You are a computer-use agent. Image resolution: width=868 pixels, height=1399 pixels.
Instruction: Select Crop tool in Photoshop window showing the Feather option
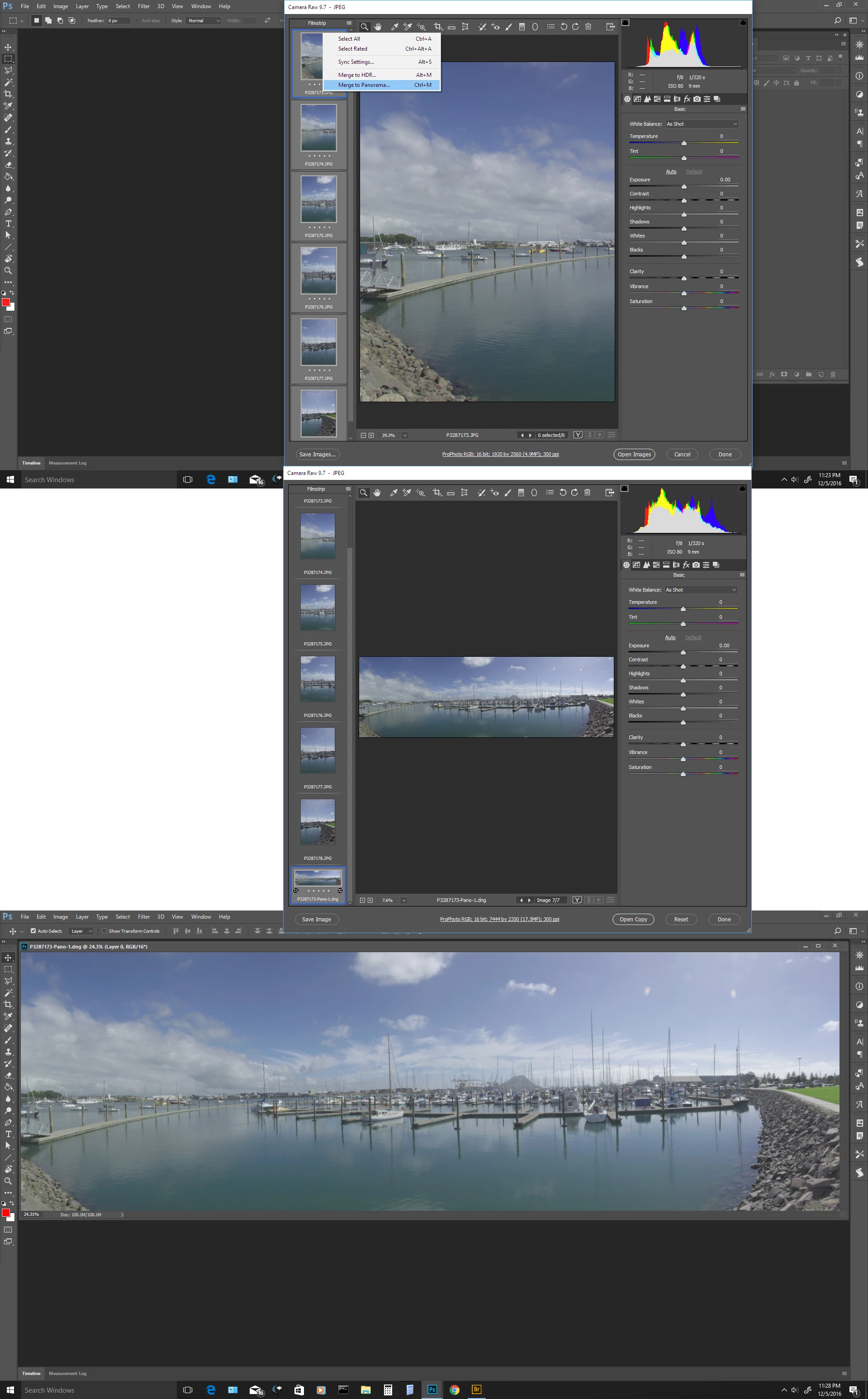click(x=8, y=94)
